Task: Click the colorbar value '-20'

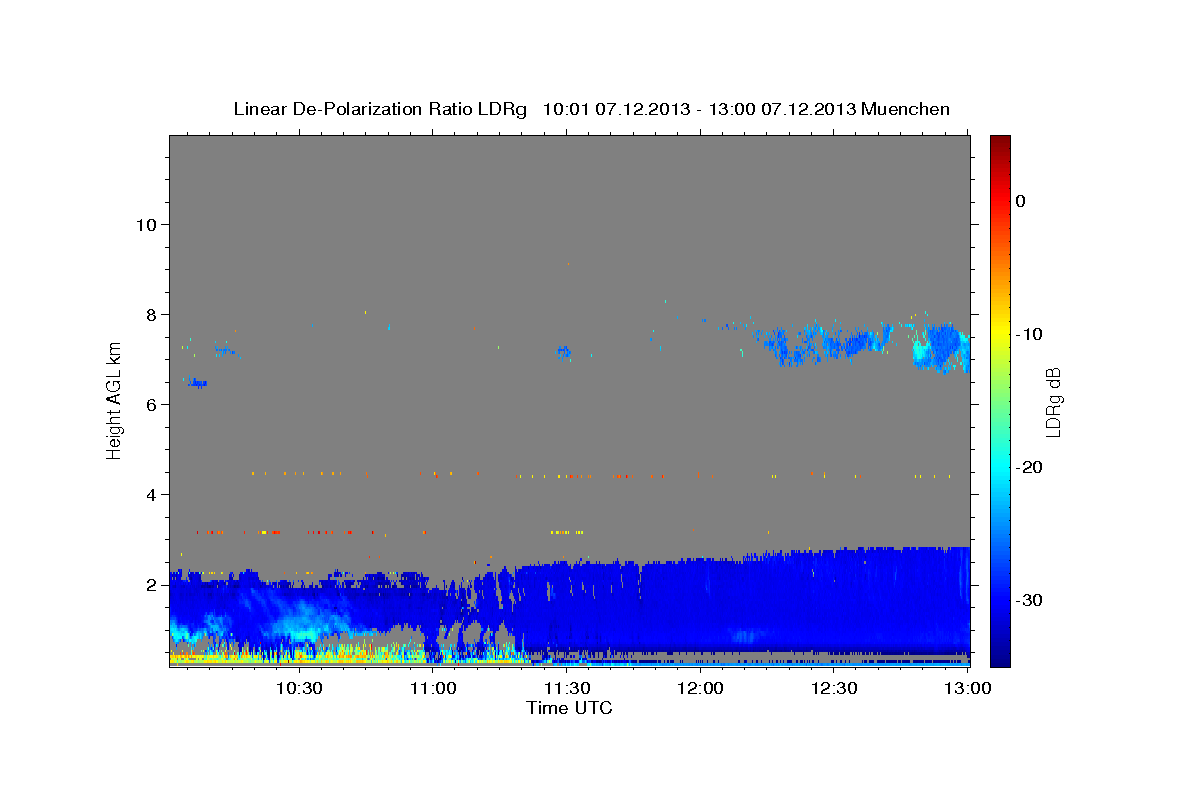Action: pyautogui.click(x=1030, y=467)
